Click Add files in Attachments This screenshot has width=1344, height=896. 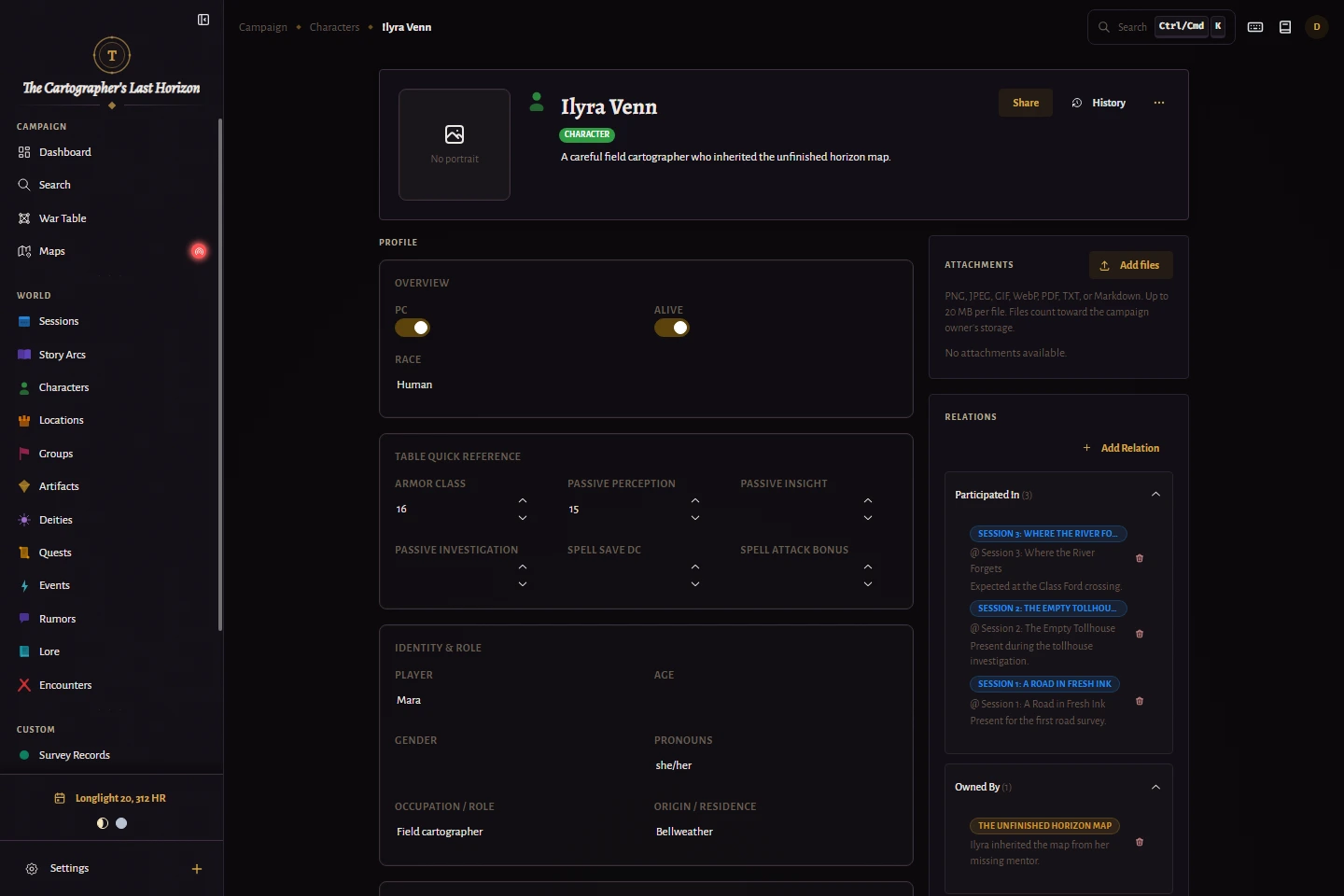1131,265
